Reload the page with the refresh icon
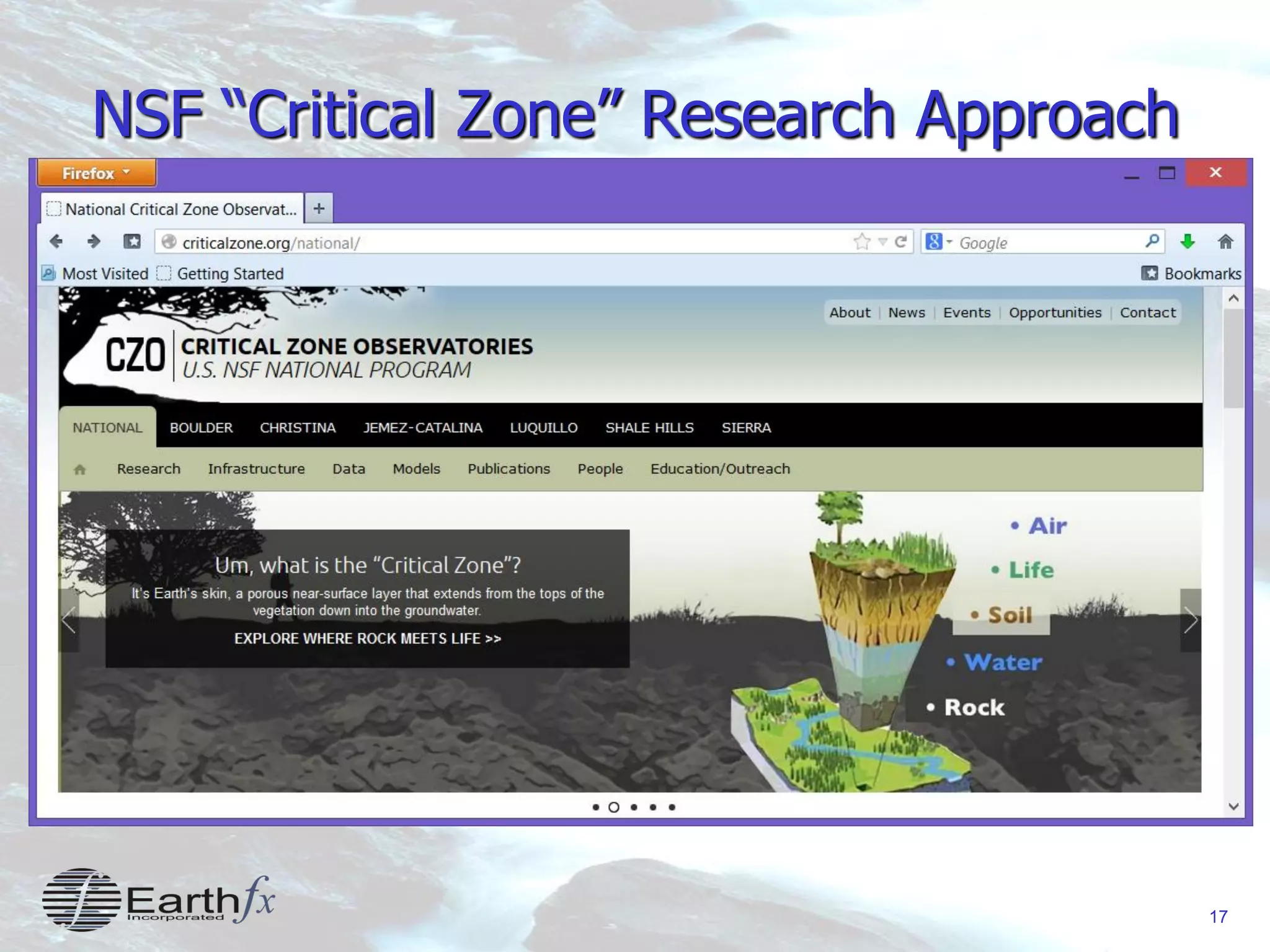The width and height of the screenshot is (1270, 952). [902, 242]
